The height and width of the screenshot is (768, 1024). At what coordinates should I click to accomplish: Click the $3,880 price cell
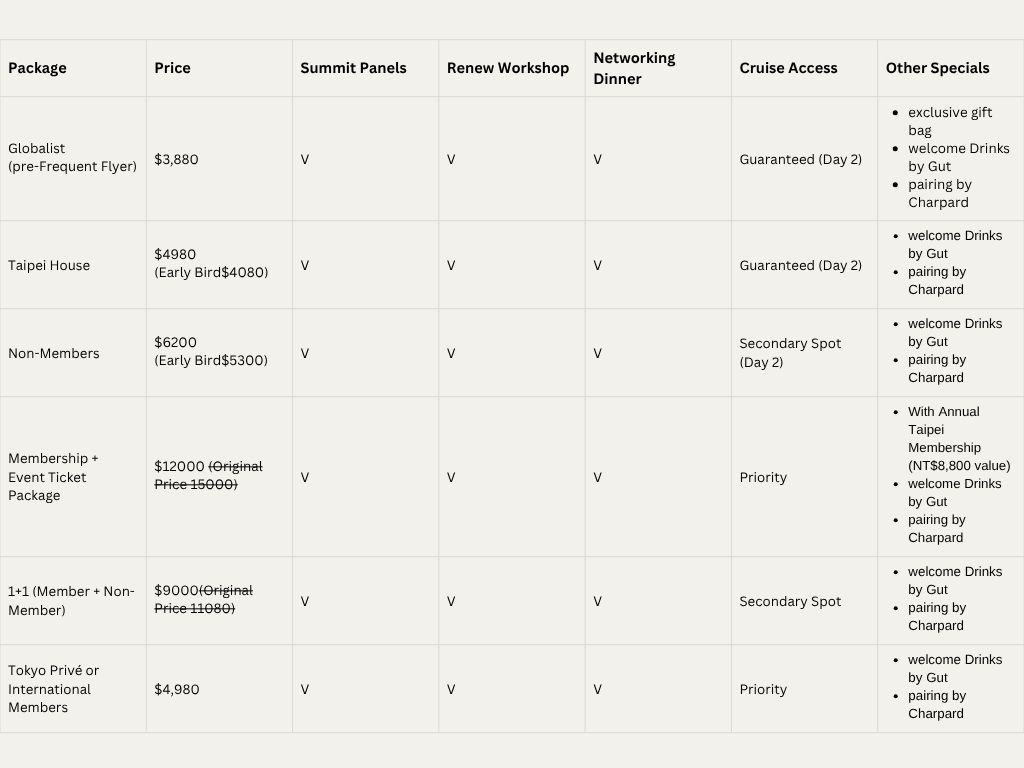point(219,159)
